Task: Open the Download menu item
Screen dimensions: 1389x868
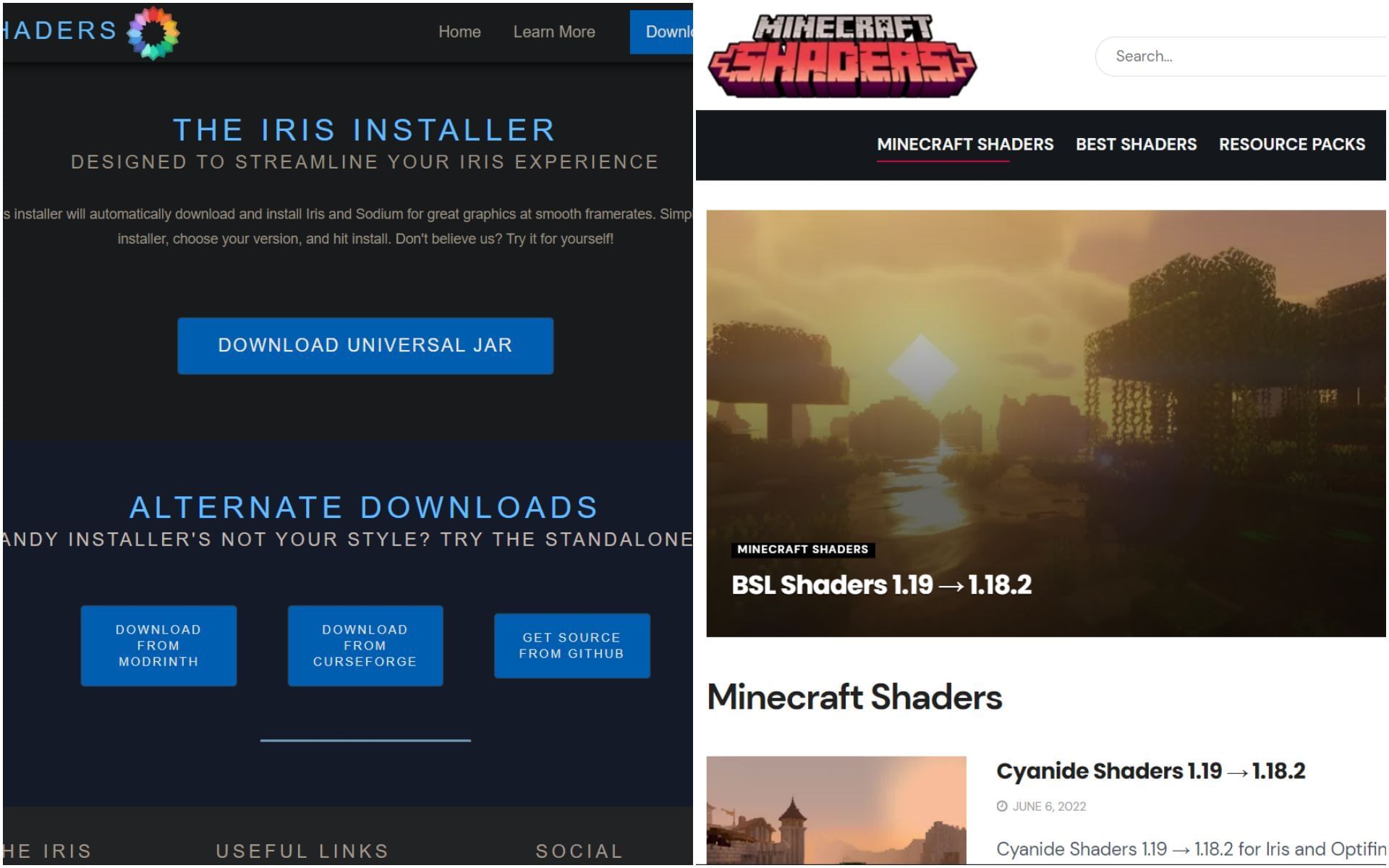Action: click(669, 32)
